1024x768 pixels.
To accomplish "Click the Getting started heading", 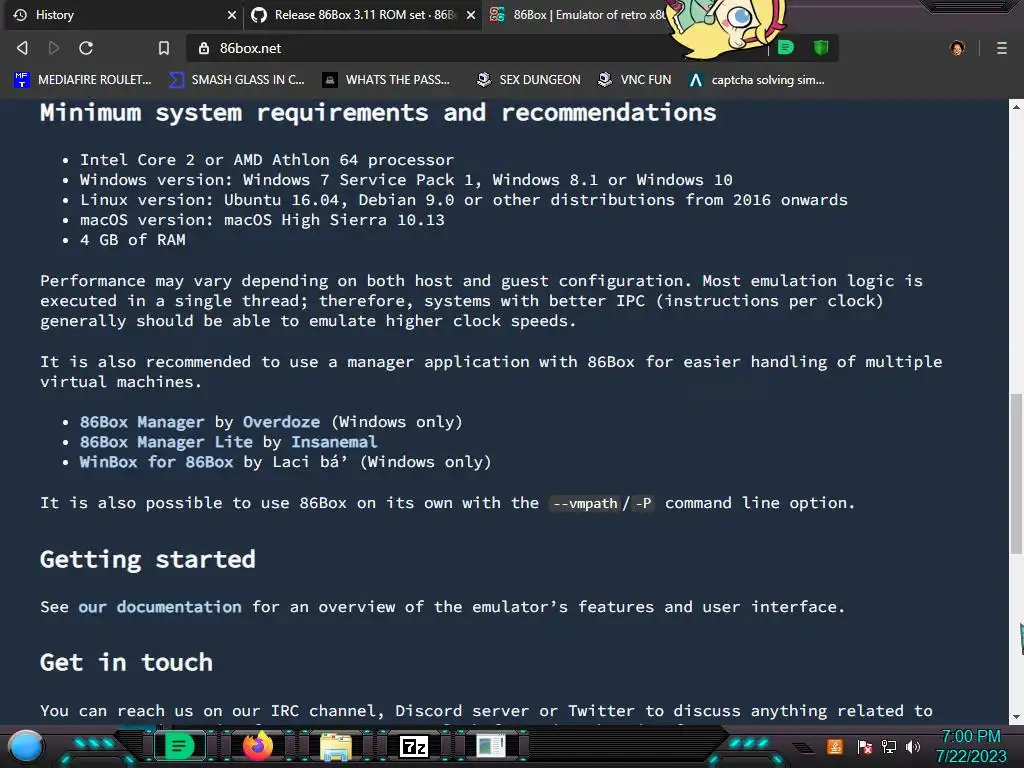I will tap(148, 559).
